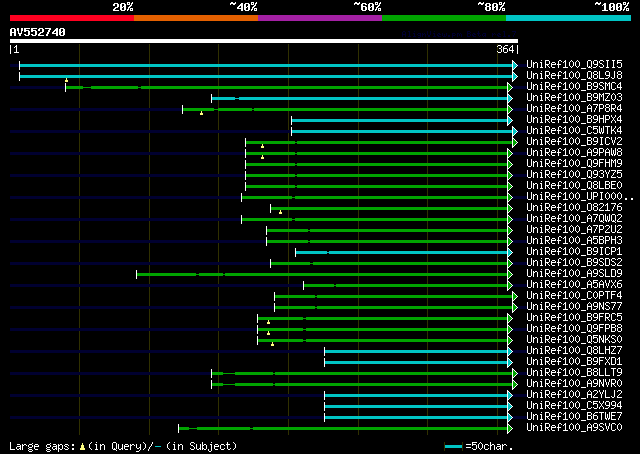Select the UniRef100_A7QWQ2 hit label

pyautogui.click(x=574, y=219)
